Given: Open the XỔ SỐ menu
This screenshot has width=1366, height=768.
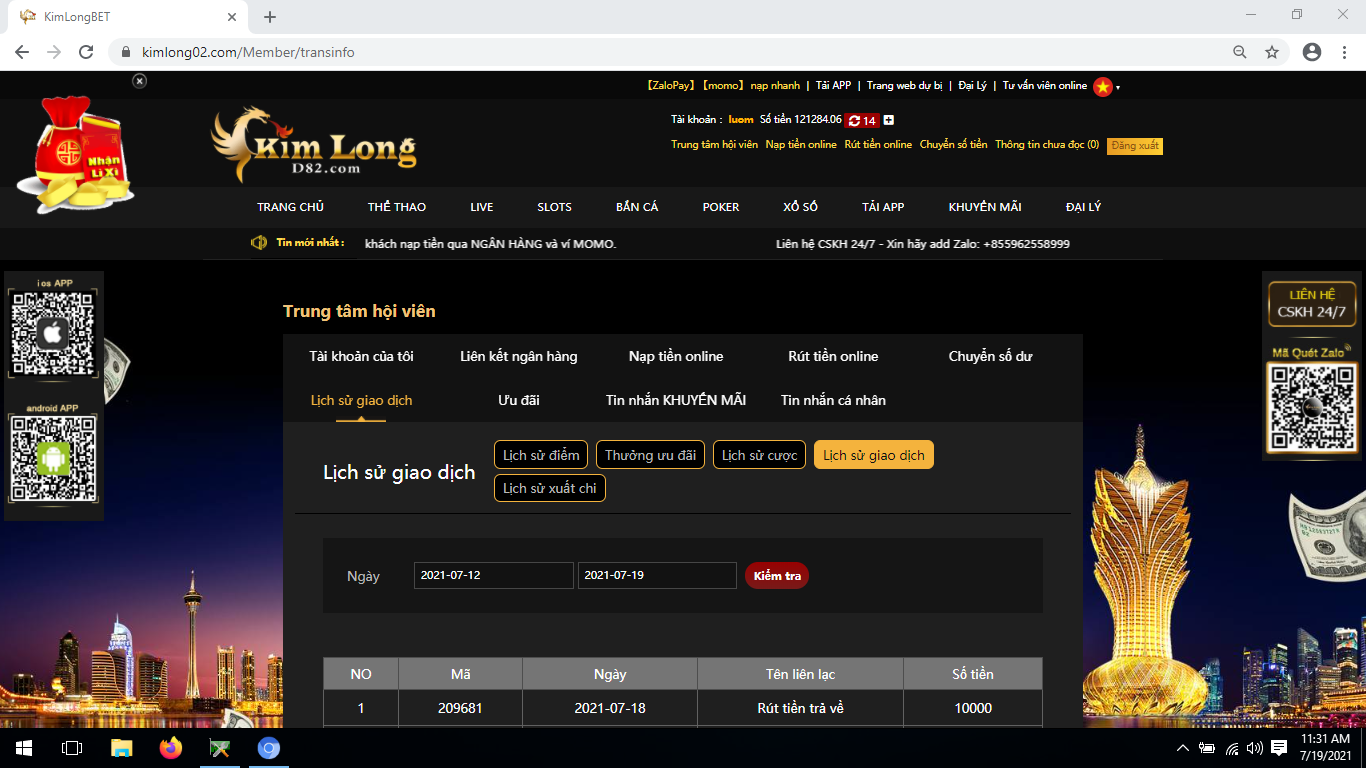Looking at the screenshot, I should tap(798, 207).
